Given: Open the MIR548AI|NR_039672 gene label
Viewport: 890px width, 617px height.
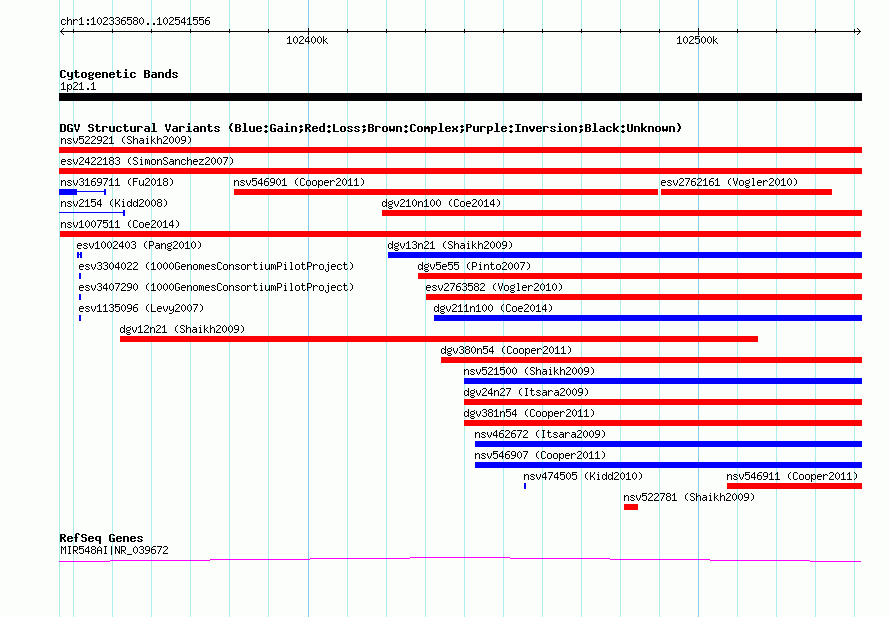Looking at the screenshot, I should 114,551.
